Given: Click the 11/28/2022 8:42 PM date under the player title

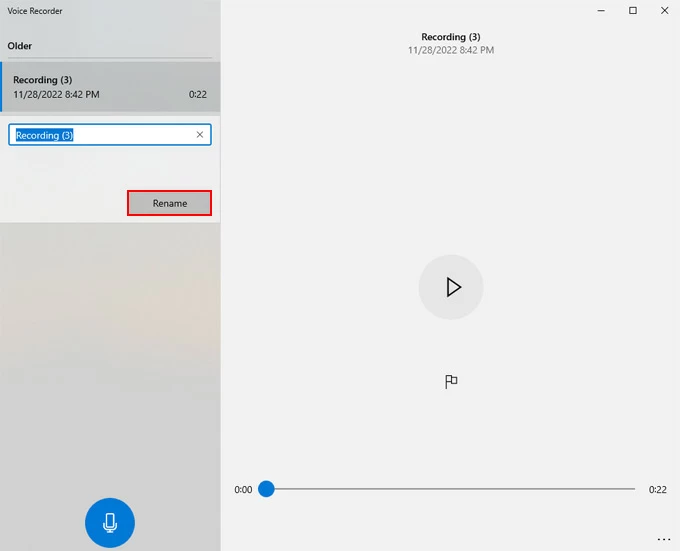Looking at the screenshot, I should point(450,50).
